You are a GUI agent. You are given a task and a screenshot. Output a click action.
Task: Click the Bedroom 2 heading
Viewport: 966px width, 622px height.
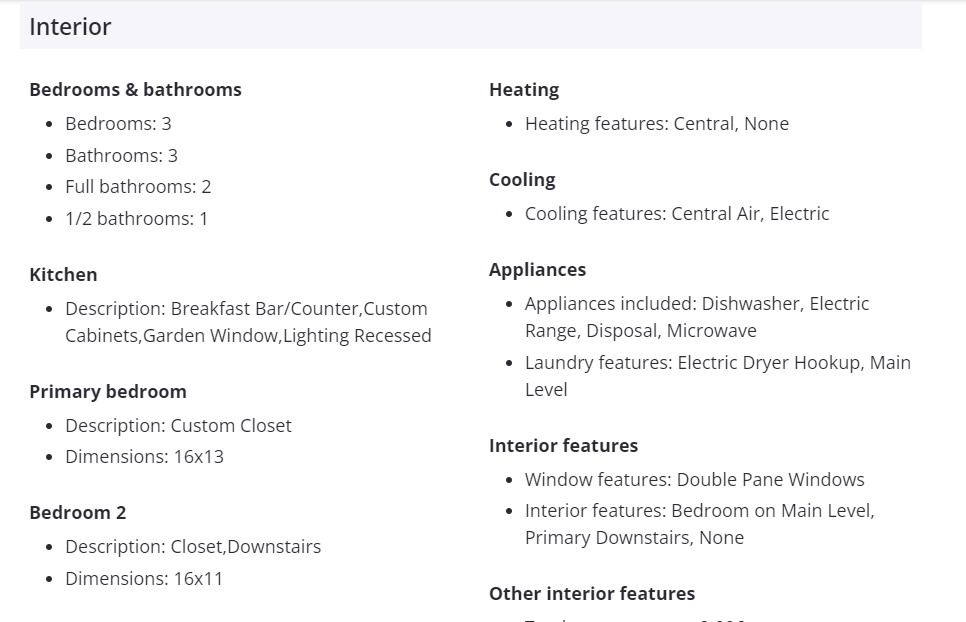click(78, 513)
